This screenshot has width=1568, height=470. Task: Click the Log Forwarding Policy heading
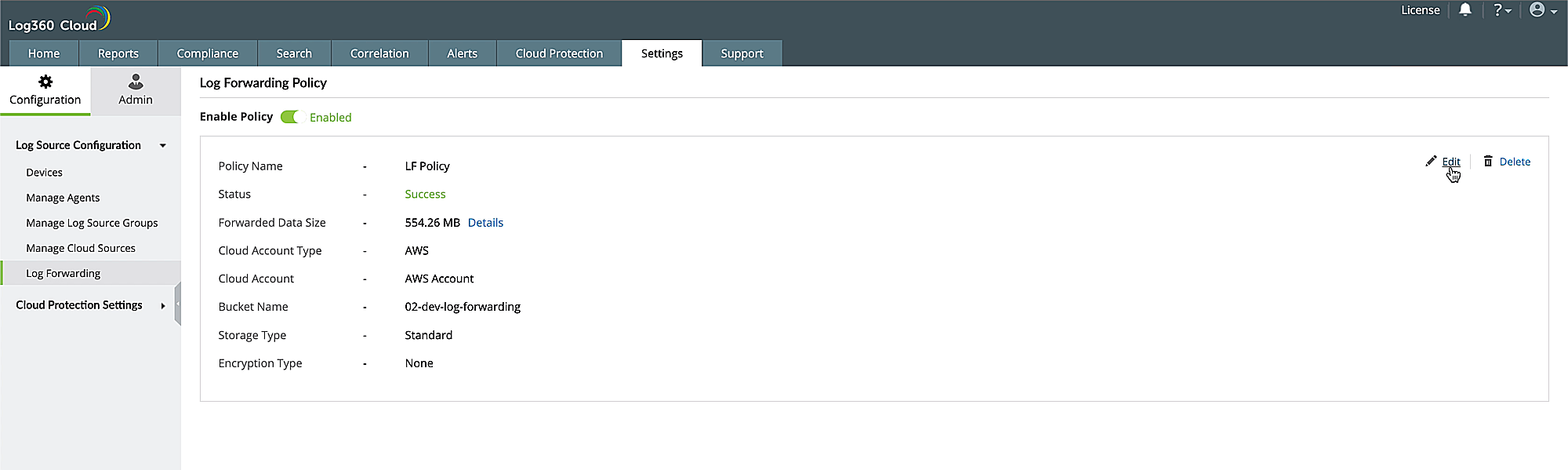point(263,83)
